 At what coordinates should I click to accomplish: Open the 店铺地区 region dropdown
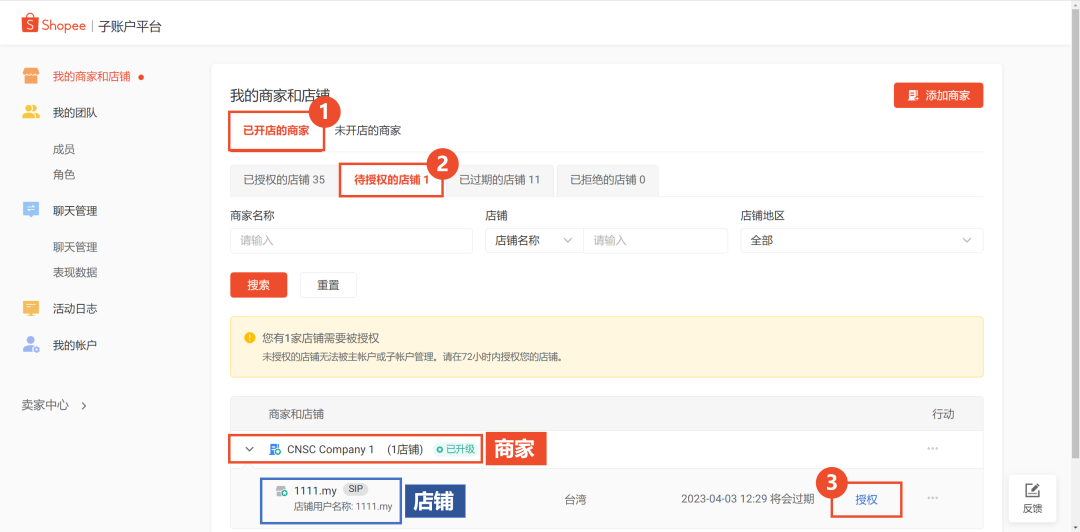pos(861,240)
